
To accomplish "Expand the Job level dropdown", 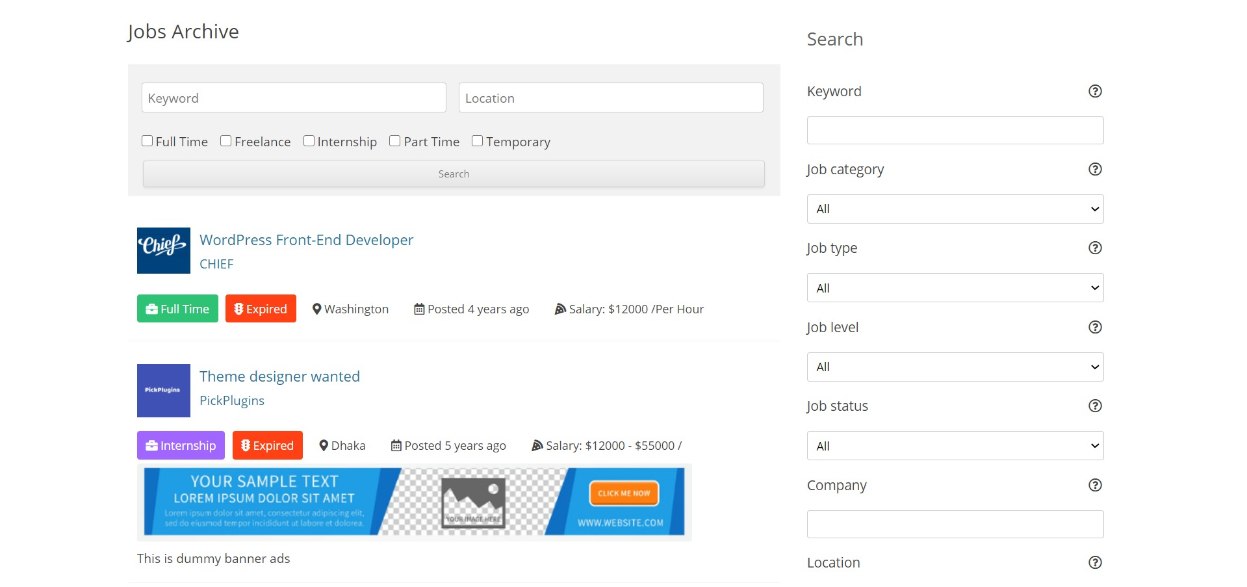I will 955,367.
